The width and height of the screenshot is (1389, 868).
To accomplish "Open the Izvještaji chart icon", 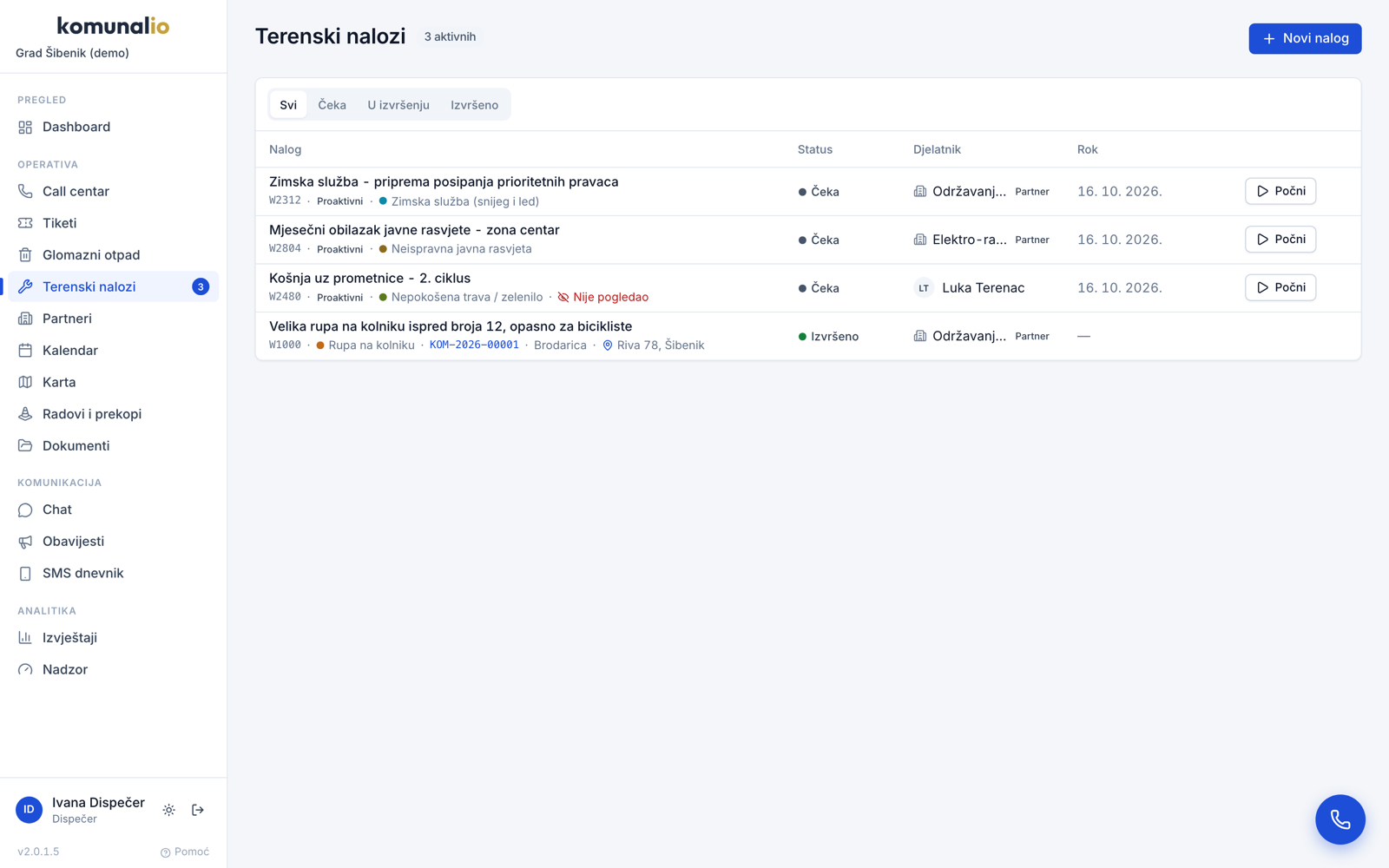I will click(25, 638).
